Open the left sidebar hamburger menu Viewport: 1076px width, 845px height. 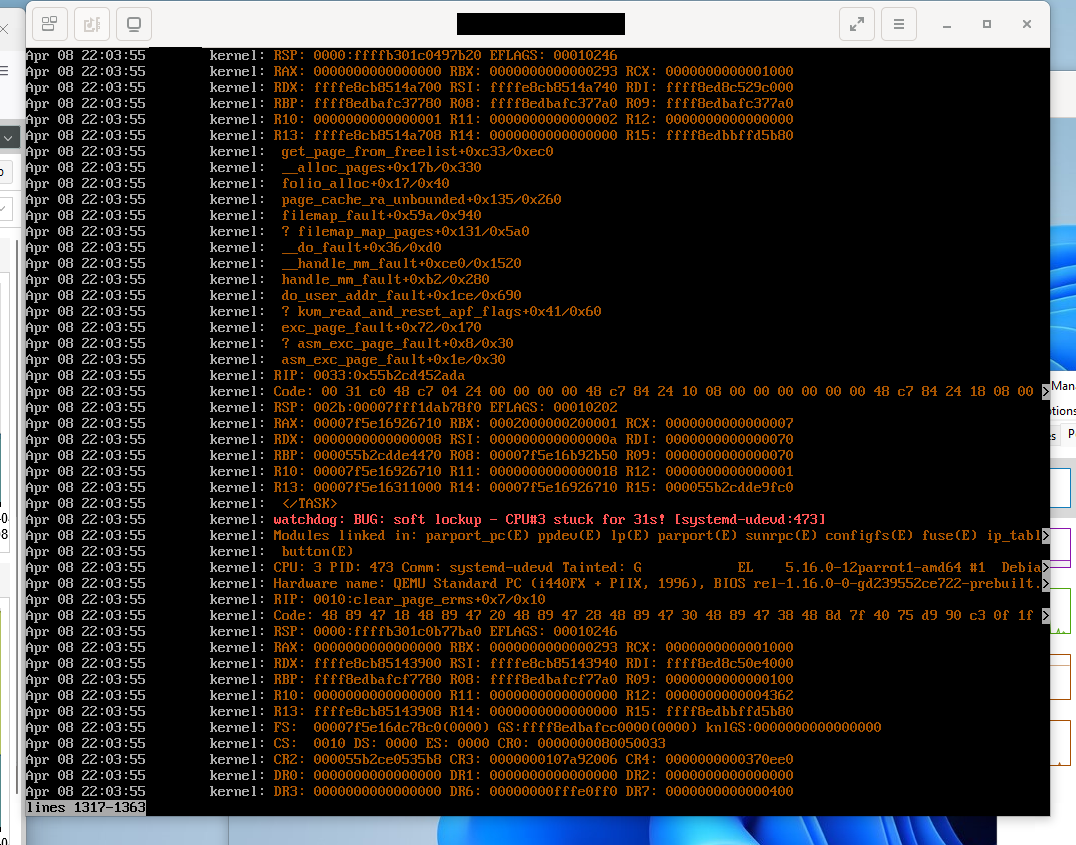coord(4,71)
